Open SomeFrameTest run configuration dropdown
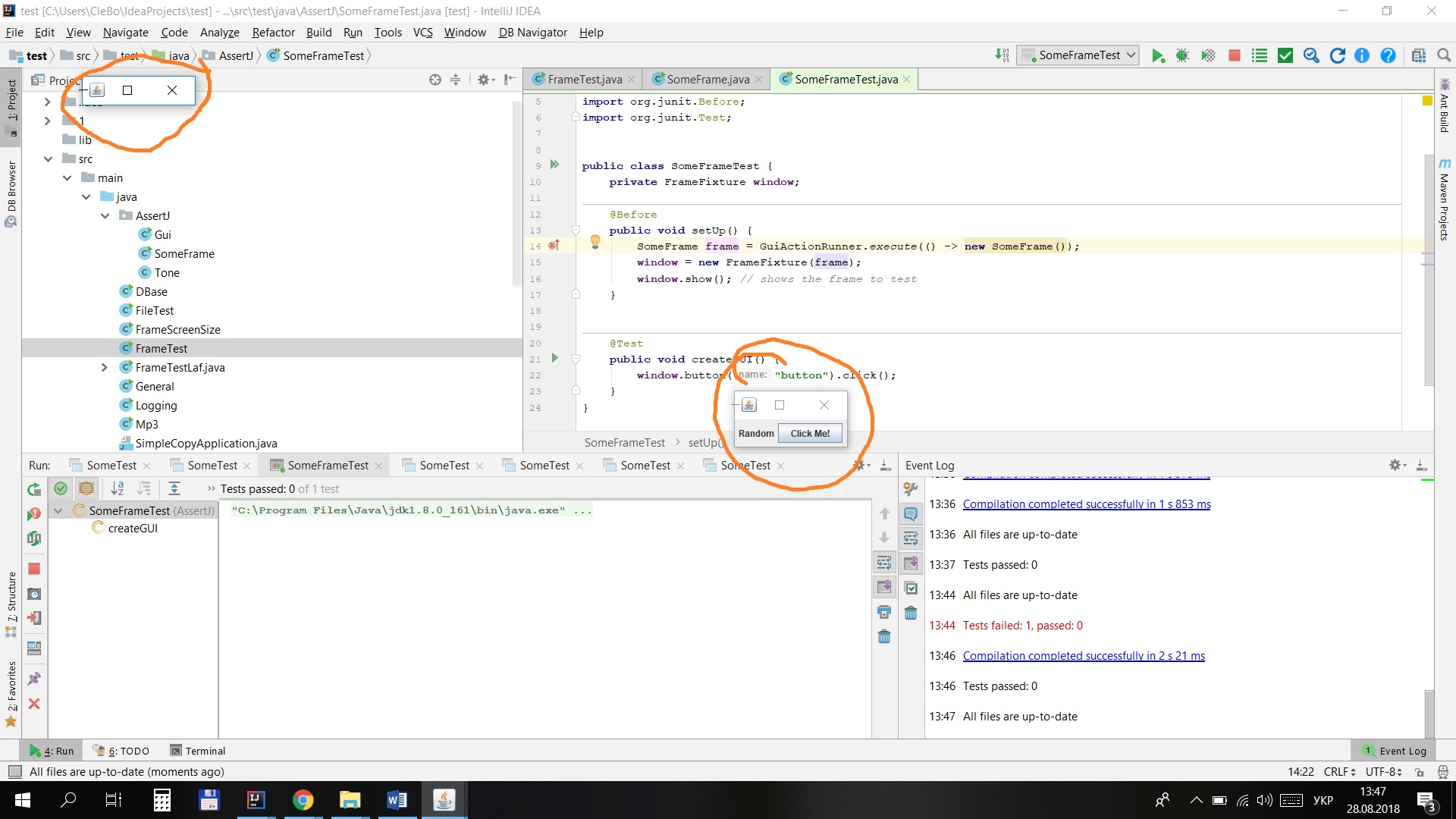Screen dimensions: 1456x819 (1078, 55)
